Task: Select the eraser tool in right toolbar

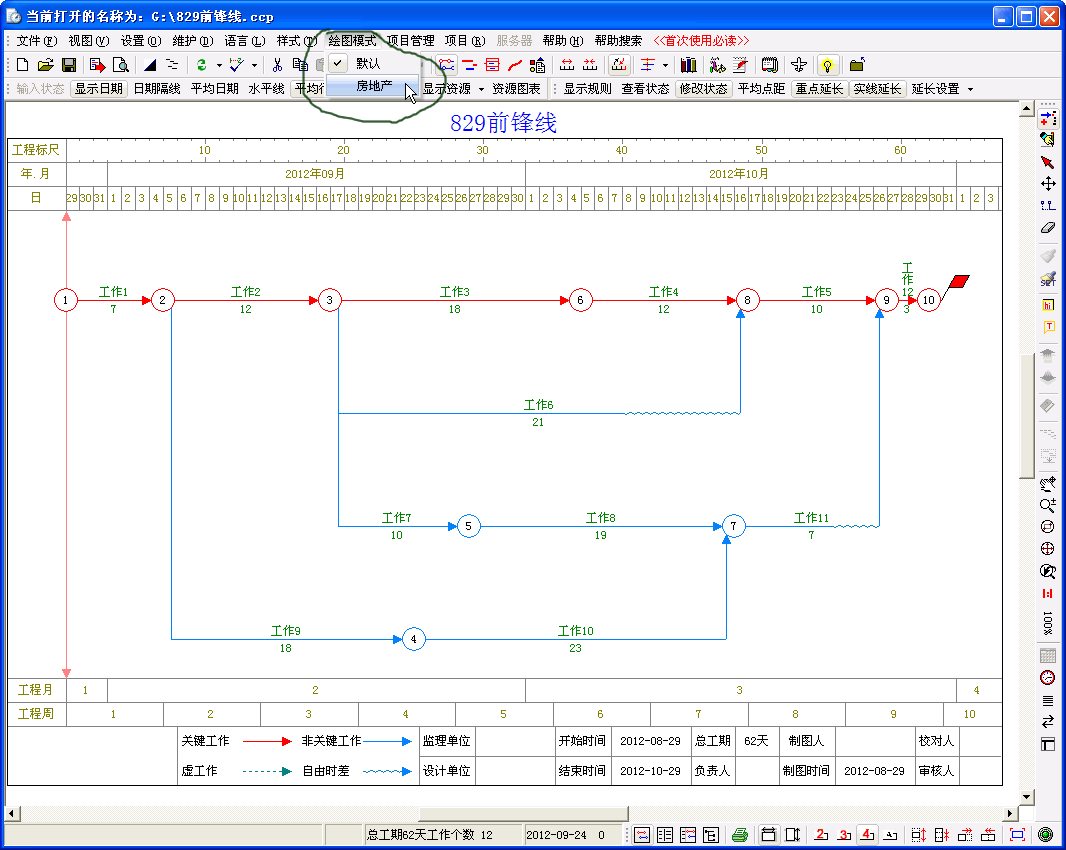Action: tap(1048, 227)
